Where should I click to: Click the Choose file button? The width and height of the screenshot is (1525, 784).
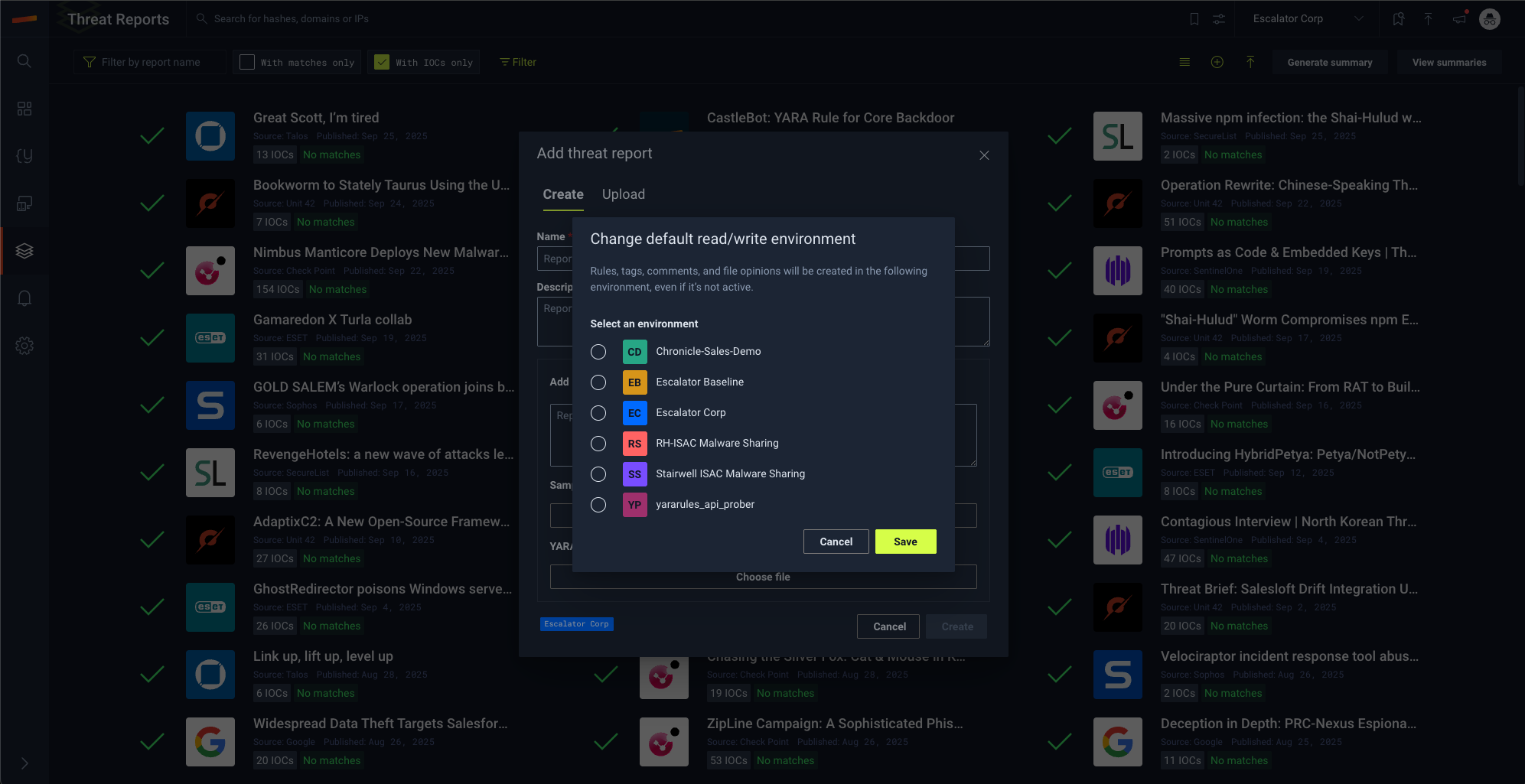point(763,577)
